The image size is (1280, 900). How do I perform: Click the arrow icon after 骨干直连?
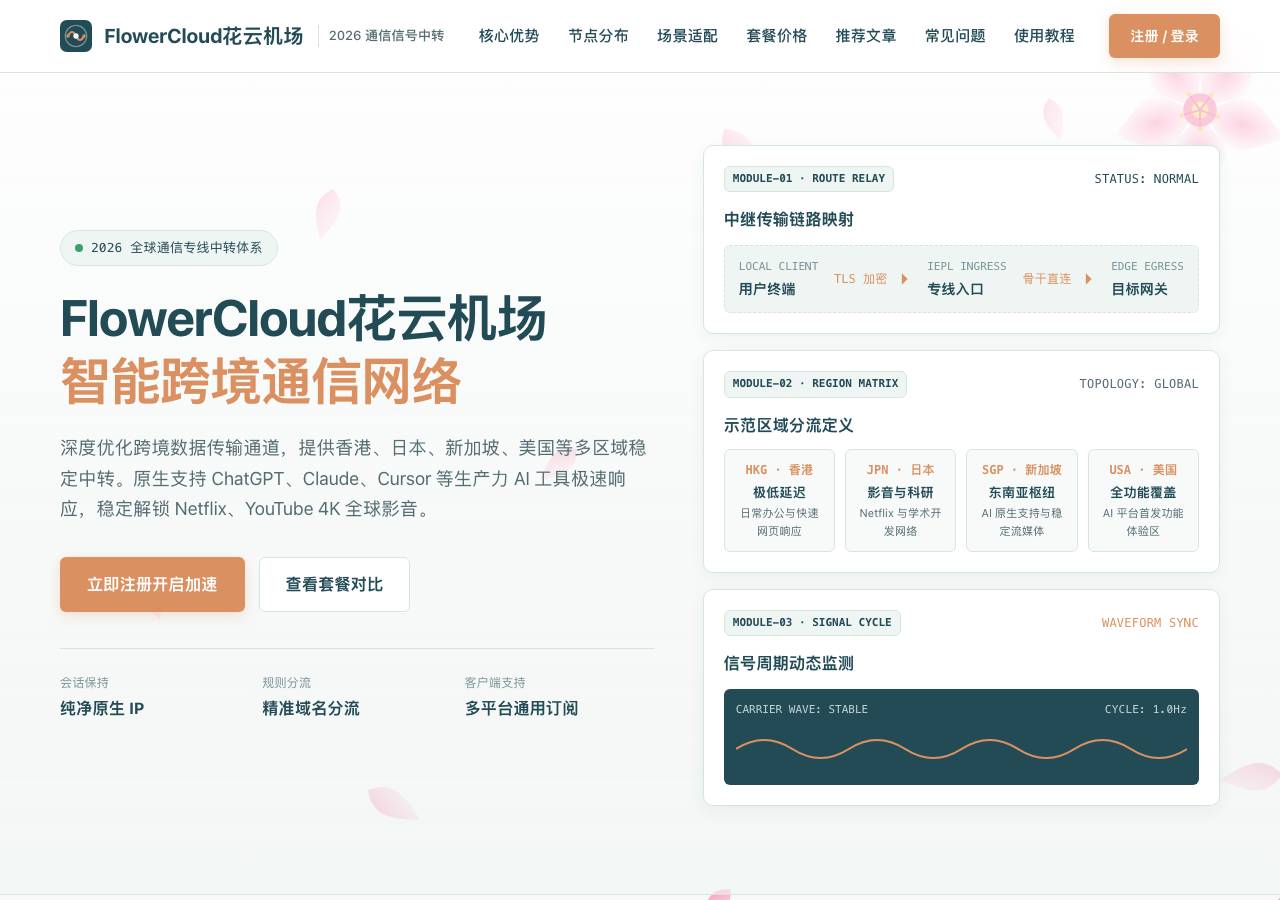click(1088, 279)
